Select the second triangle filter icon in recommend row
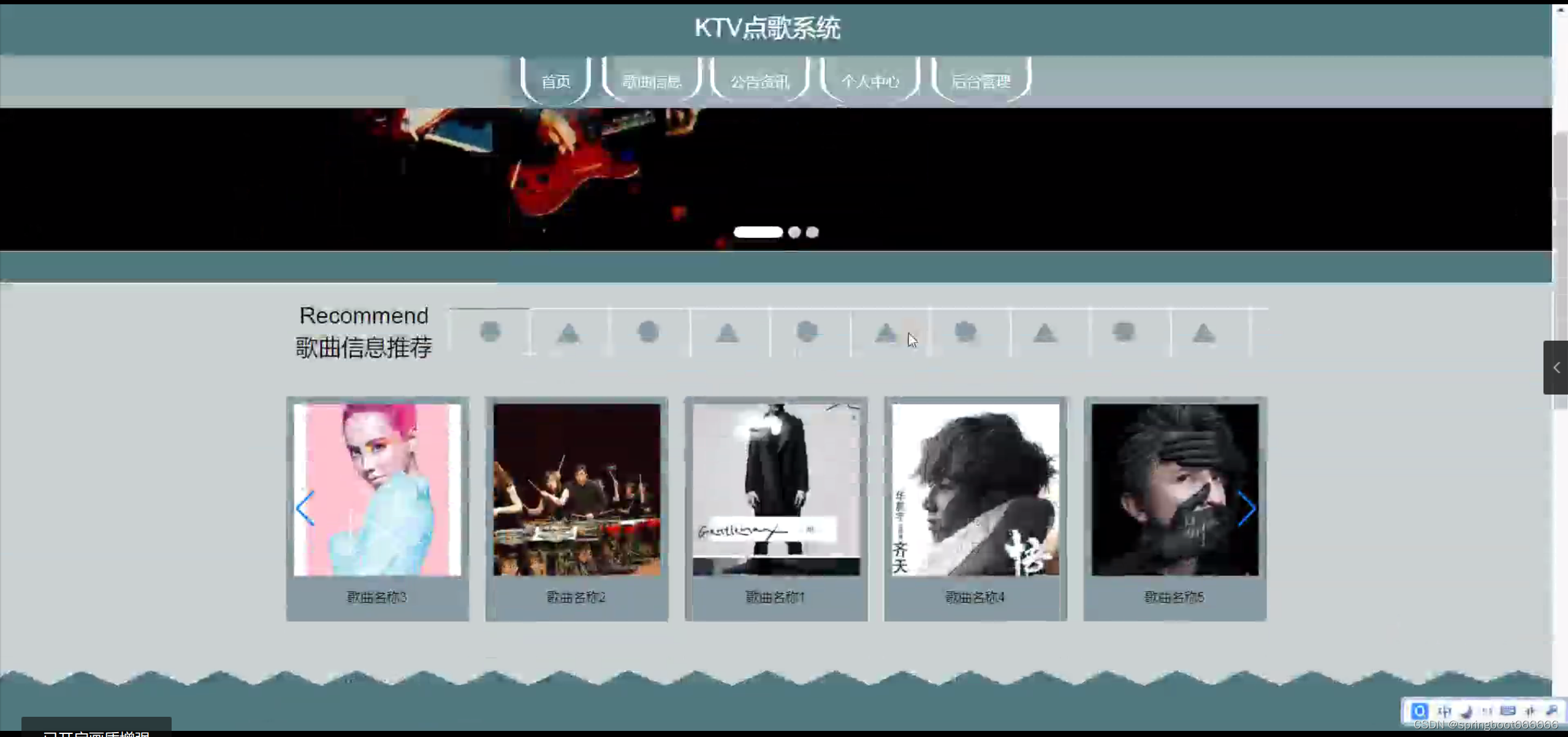 point(726,331)
